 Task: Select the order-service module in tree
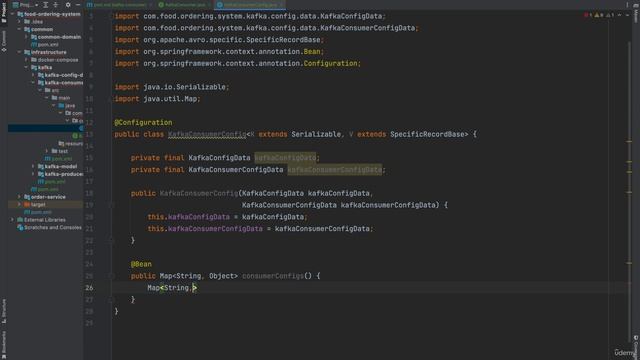tap(44, 197)
